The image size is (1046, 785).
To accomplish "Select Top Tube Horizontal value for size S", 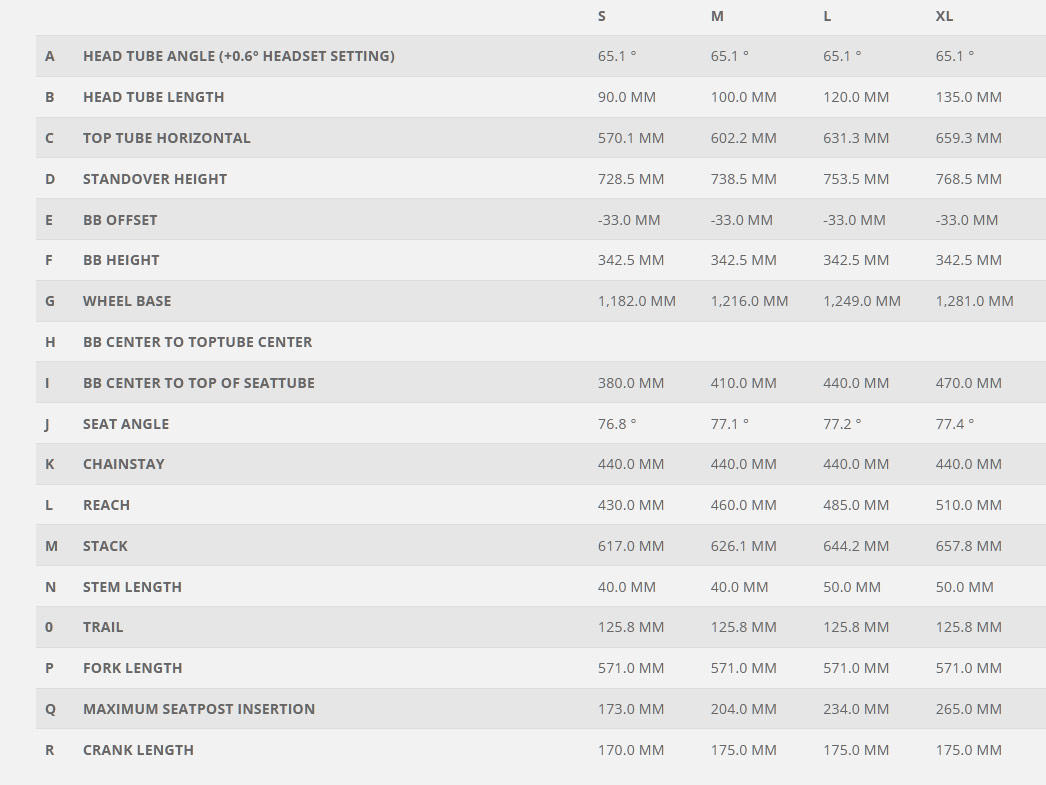I will point(631,138).
